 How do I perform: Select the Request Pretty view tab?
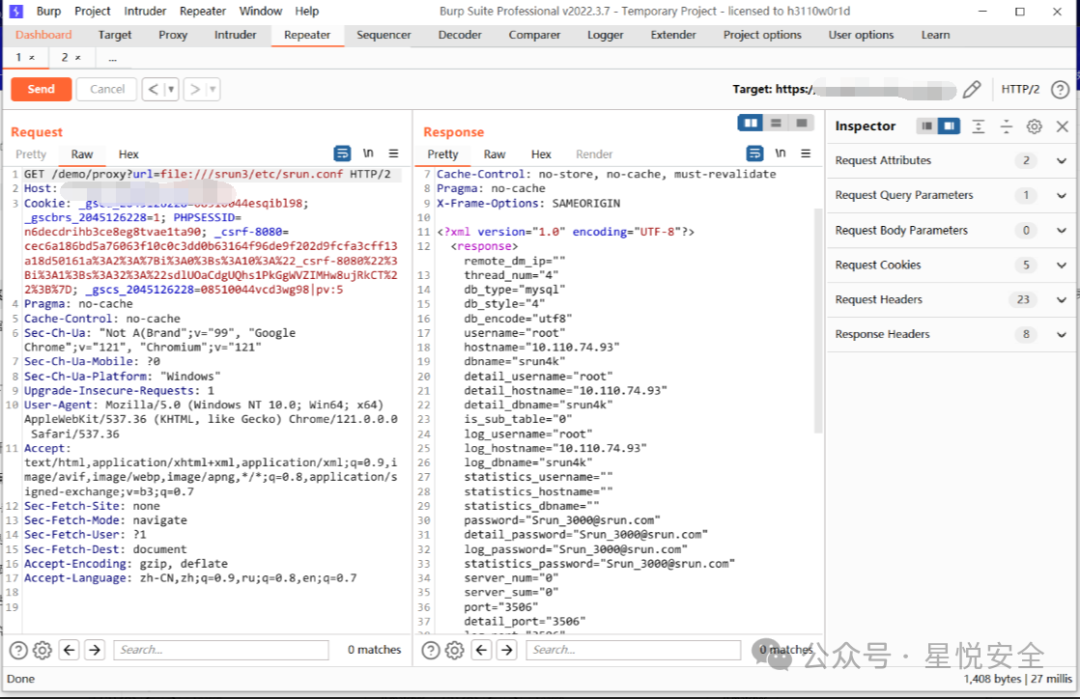pyautogui.click(x=31, y=154)
